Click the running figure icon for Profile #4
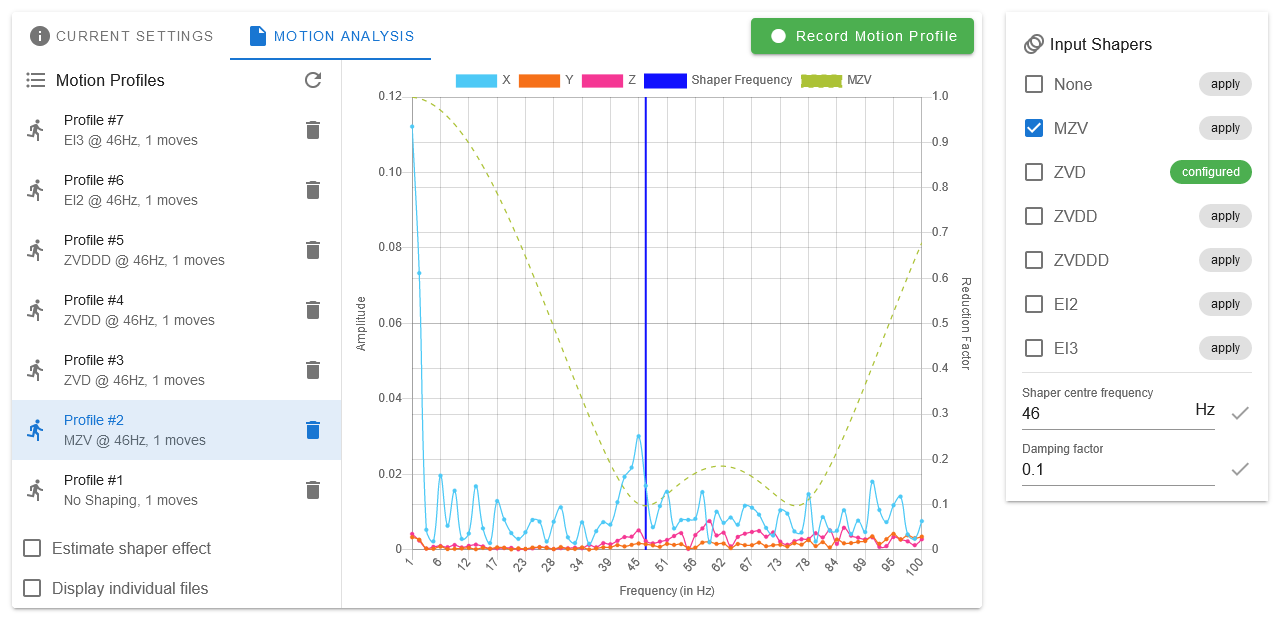This screenshot has width=1280, height=620. pyautogui.click(x=36, y=310)
